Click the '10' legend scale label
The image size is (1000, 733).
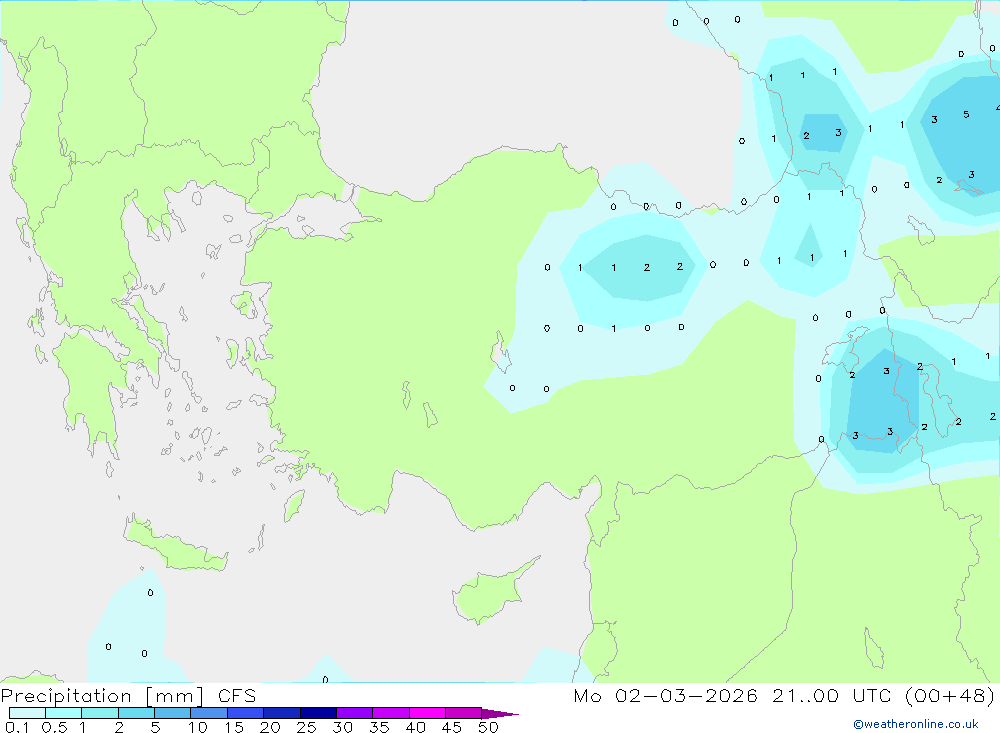[198, 727]
